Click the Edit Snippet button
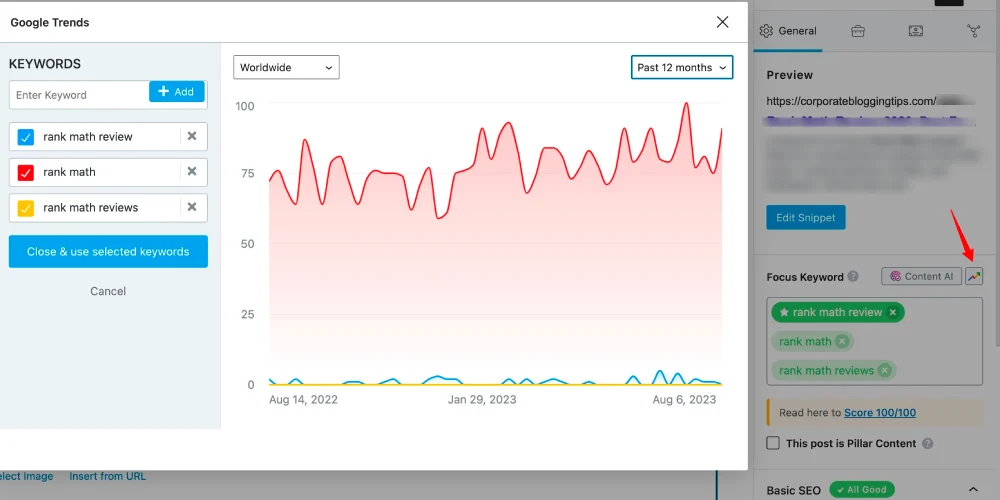Image resolution: width=1000 pixels, height=500 pixels. 805,217
